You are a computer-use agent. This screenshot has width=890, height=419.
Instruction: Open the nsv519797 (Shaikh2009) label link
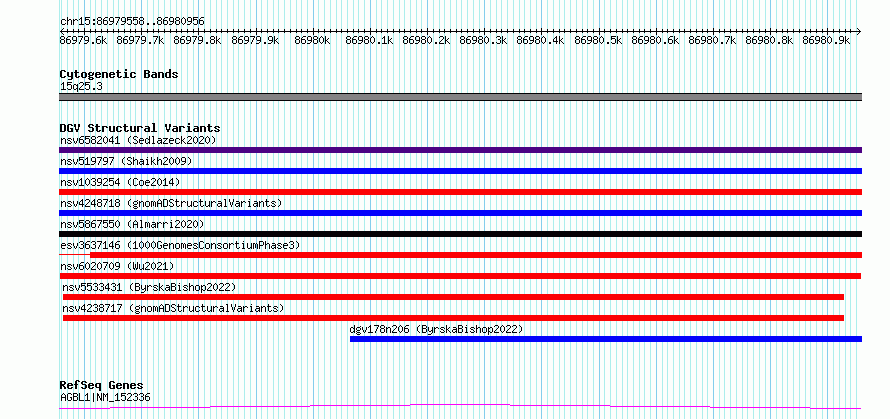(x=126, y=161)
